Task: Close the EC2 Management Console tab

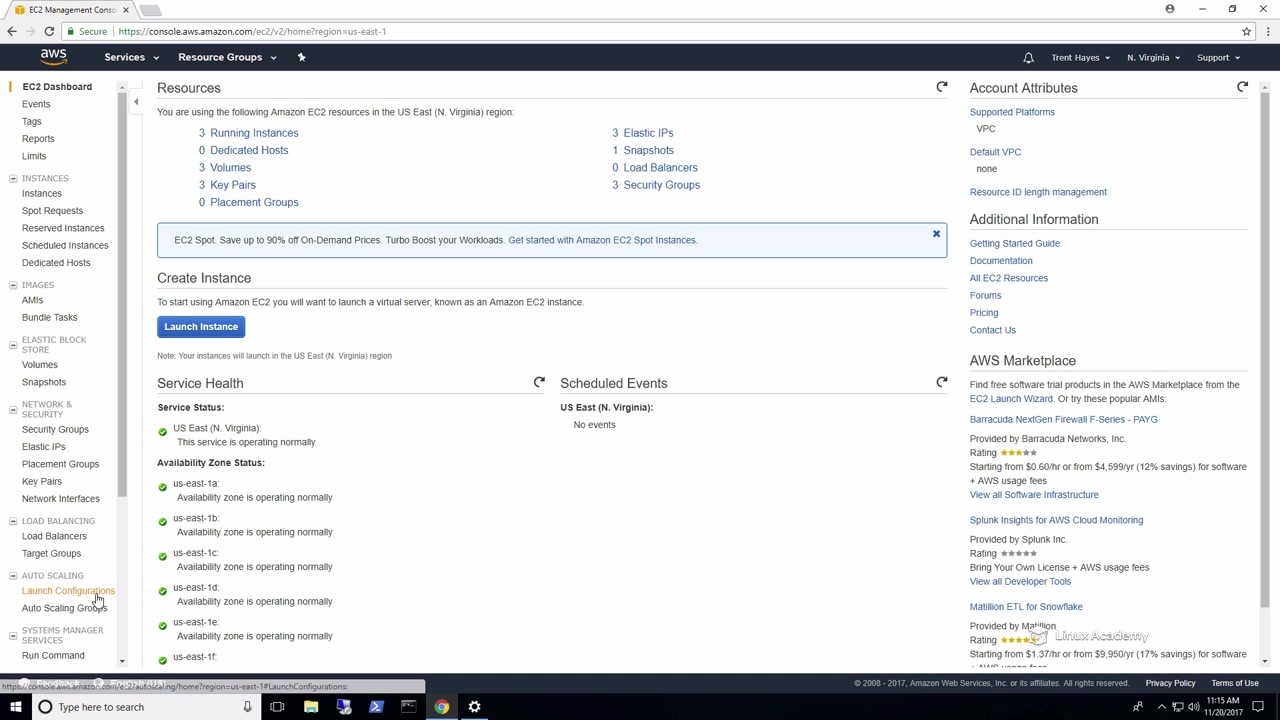Action: [125, 10]
